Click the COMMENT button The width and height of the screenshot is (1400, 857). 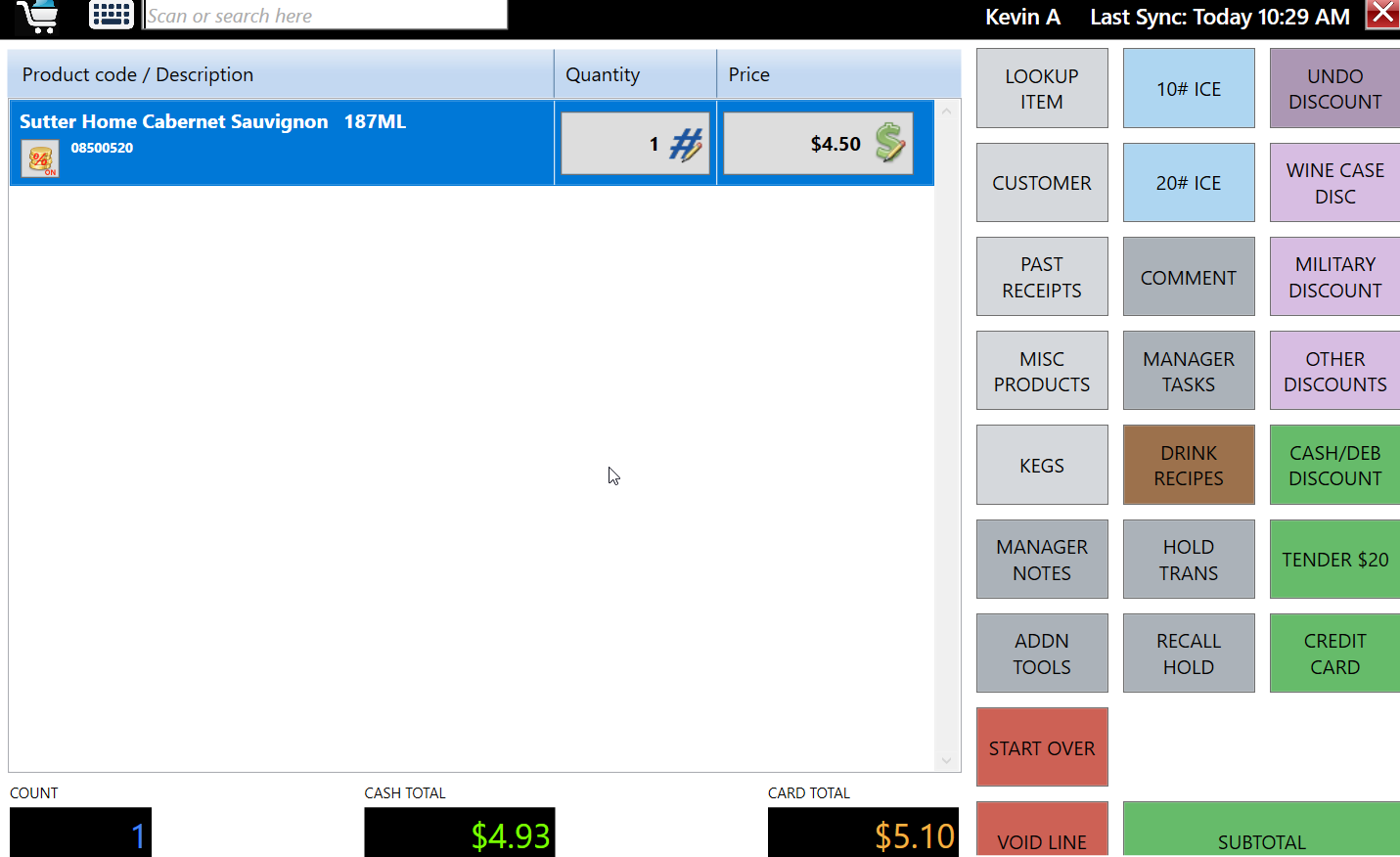(x=1189, y=277)
